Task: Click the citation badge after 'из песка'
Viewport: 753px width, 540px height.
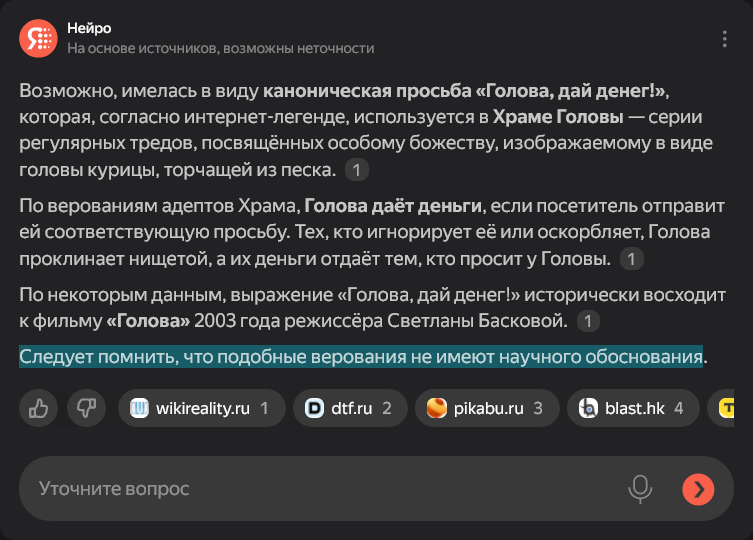Action: tap(357, 170)
